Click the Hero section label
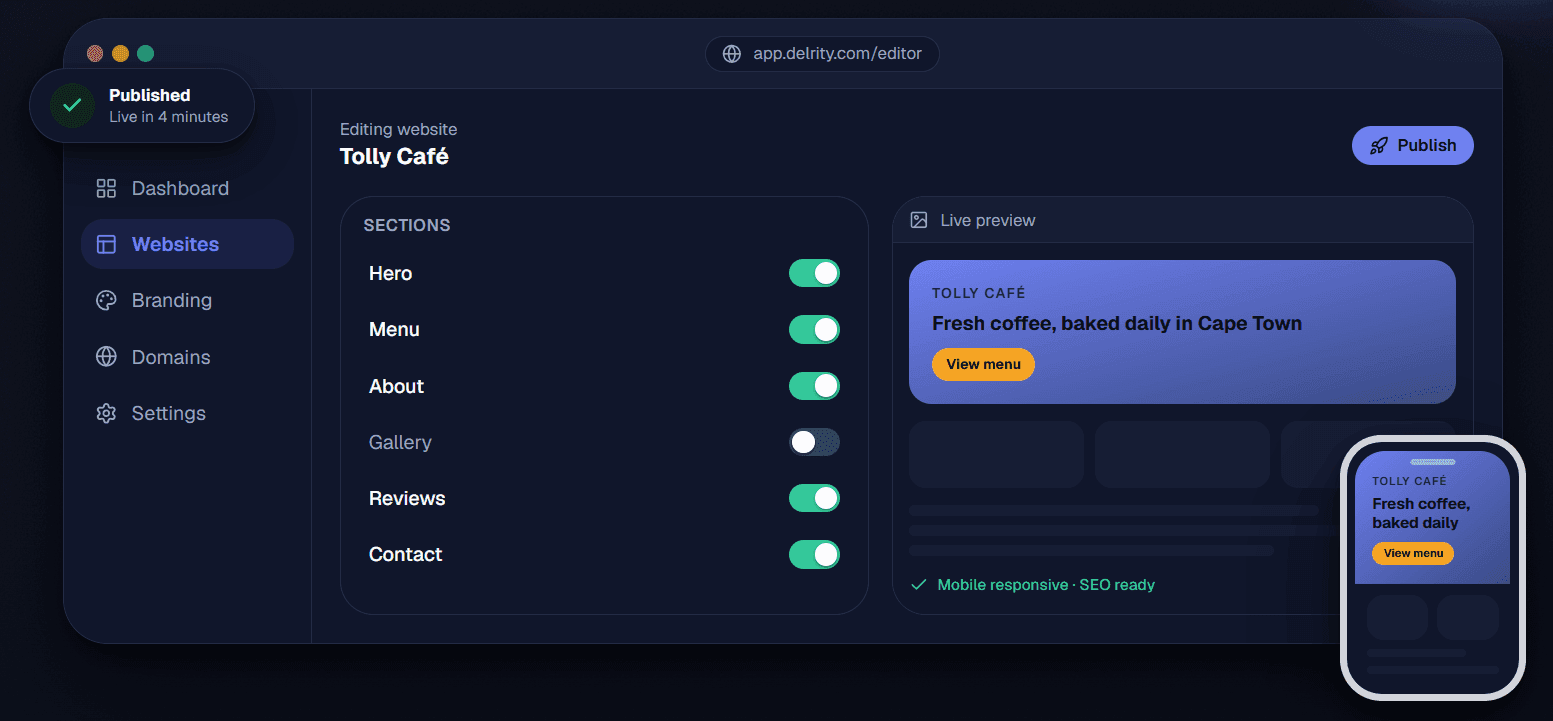 point(390,273)
